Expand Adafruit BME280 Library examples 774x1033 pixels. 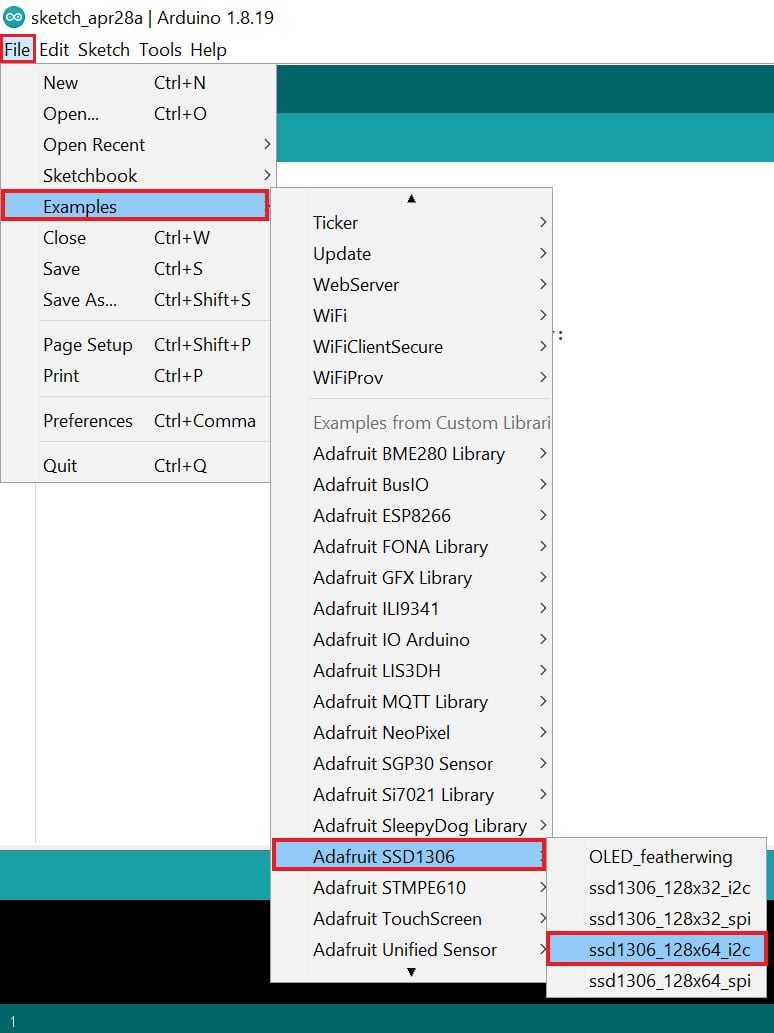[x=410, y=454]
